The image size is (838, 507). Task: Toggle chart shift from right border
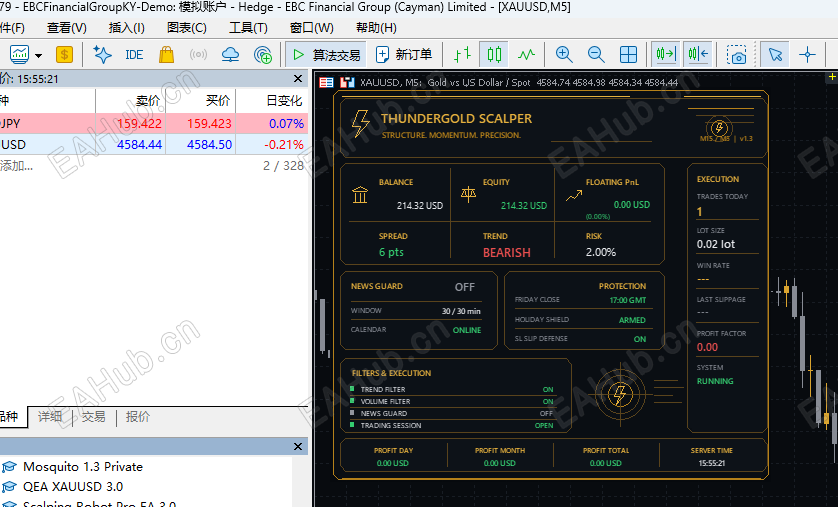698,54
